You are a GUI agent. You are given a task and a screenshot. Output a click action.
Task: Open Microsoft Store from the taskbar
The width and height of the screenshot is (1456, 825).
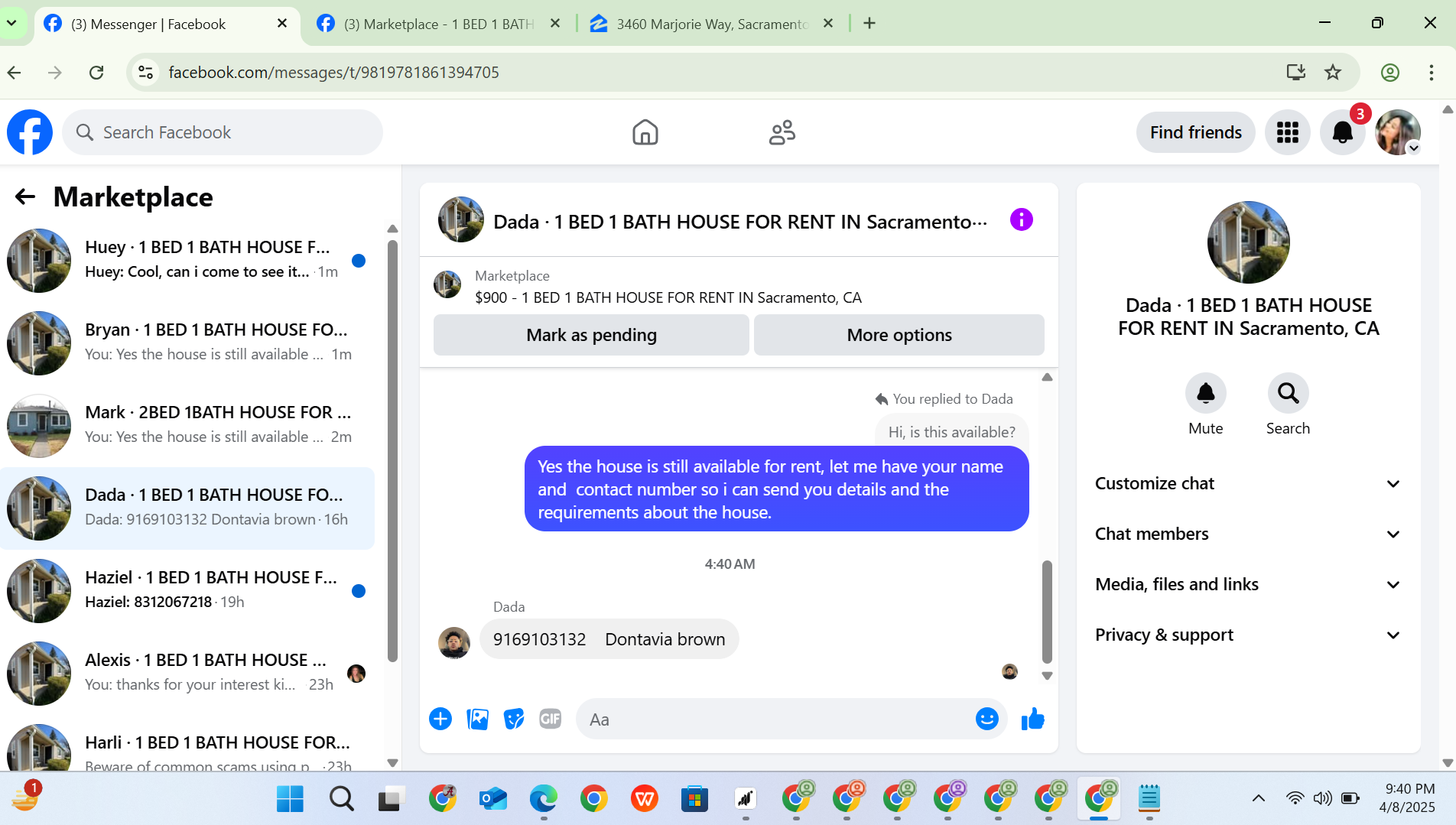click(x=694, y=799)
